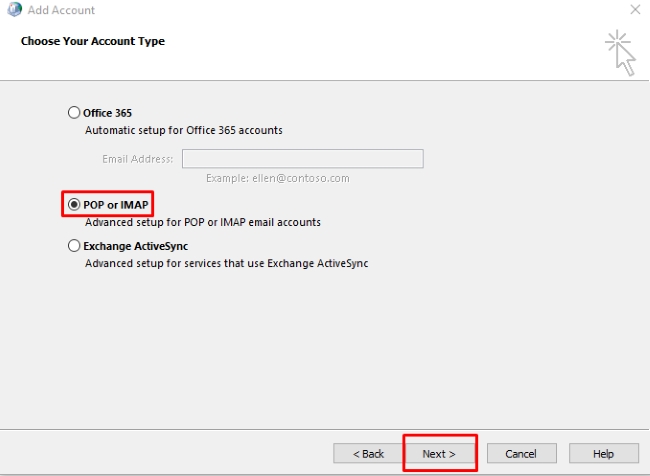Click the 'Email Address:' label

[138, 159]
